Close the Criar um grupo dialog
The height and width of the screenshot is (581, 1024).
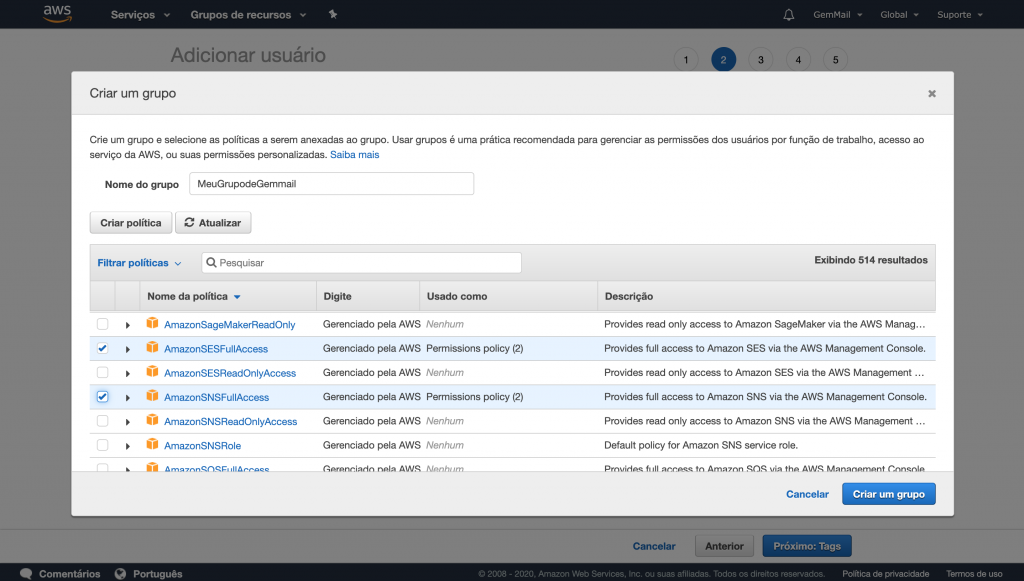(x=932, y=93)
